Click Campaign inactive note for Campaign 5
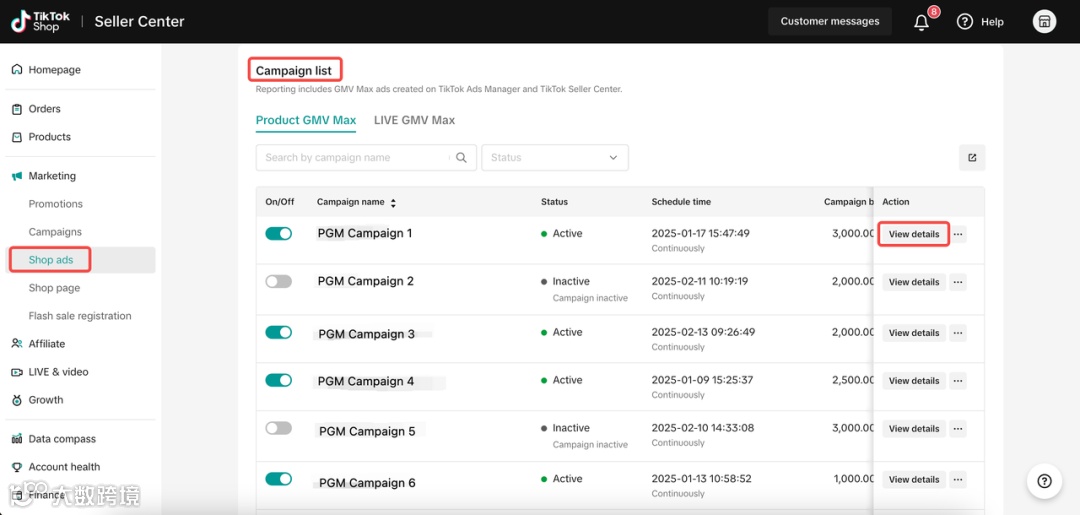Image resolution: width=1080 pixels, height=515 pixels. pos(590,445)
